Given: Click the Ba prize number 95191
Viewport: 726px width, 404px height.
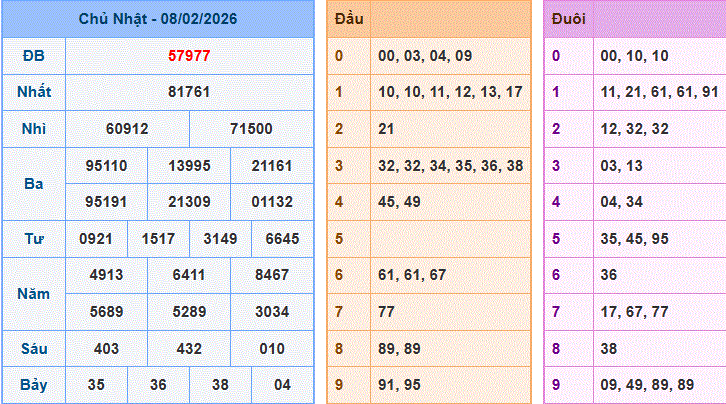Looking at the screenshot, I should click(106, 202).
